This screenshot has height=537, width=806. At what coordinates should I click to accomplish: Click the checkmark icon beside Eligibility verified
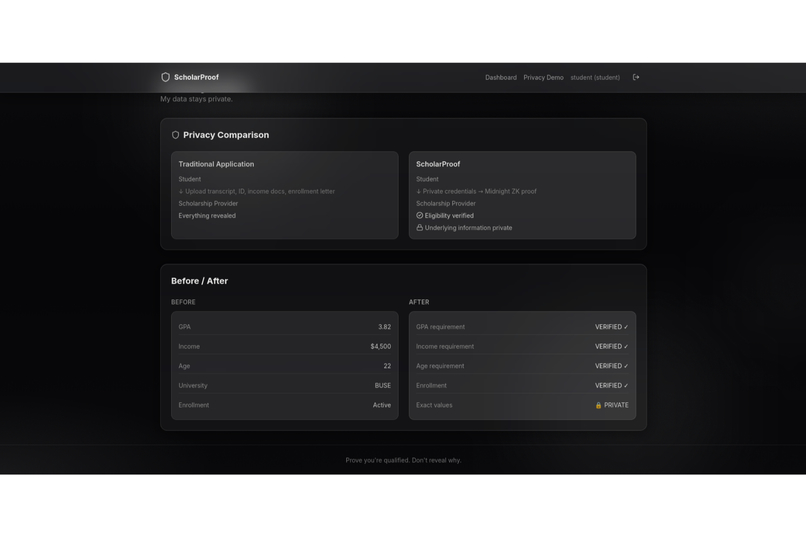pyautogui.click(x=419, y=215)
